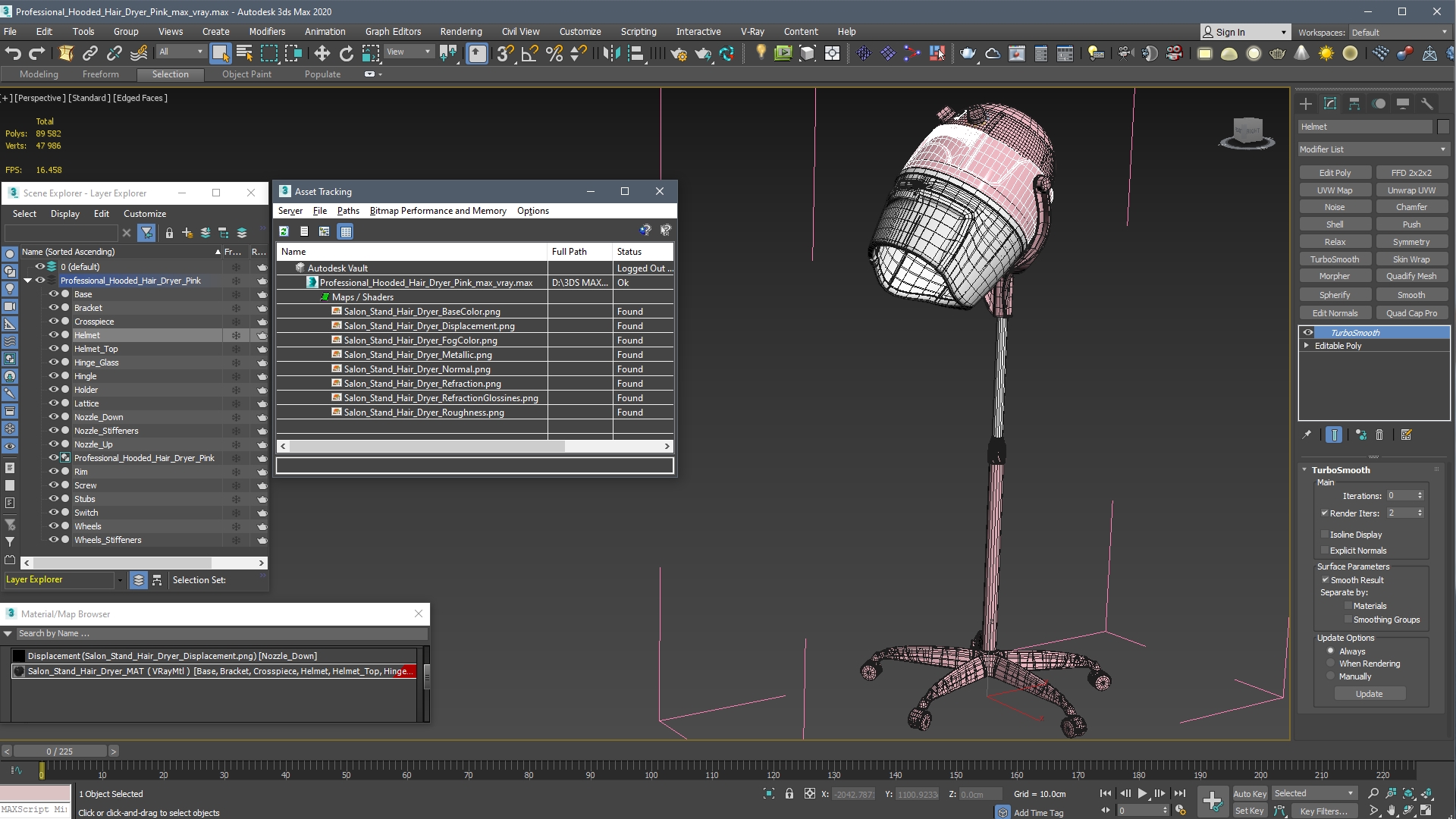Click the Undo arrow icon

tap(13, 53)
